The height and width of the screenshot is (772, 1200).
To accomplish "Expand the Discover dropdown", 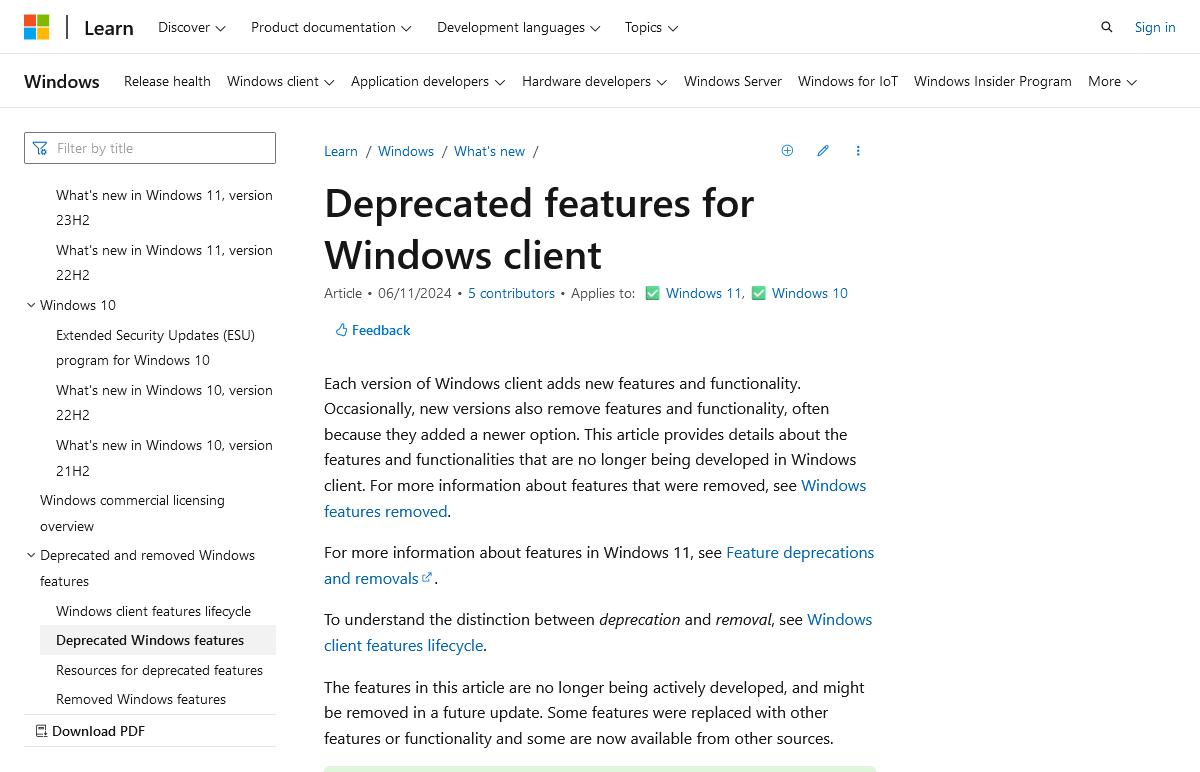I will pyautogui.click(x=192, y=27).
